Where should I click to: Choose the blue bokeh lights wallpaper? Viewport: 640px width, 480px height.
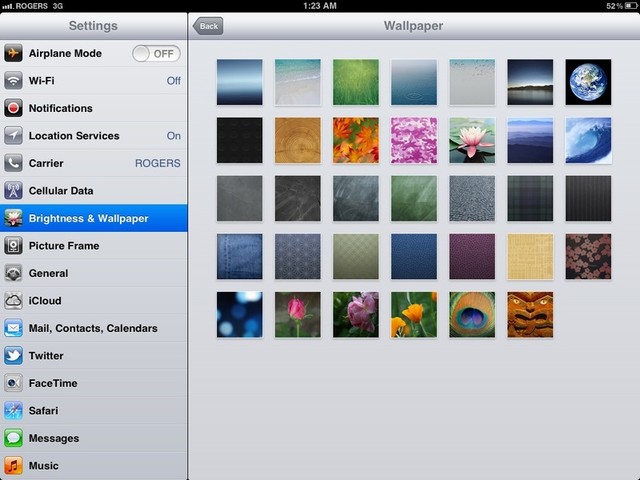[240, 315]
